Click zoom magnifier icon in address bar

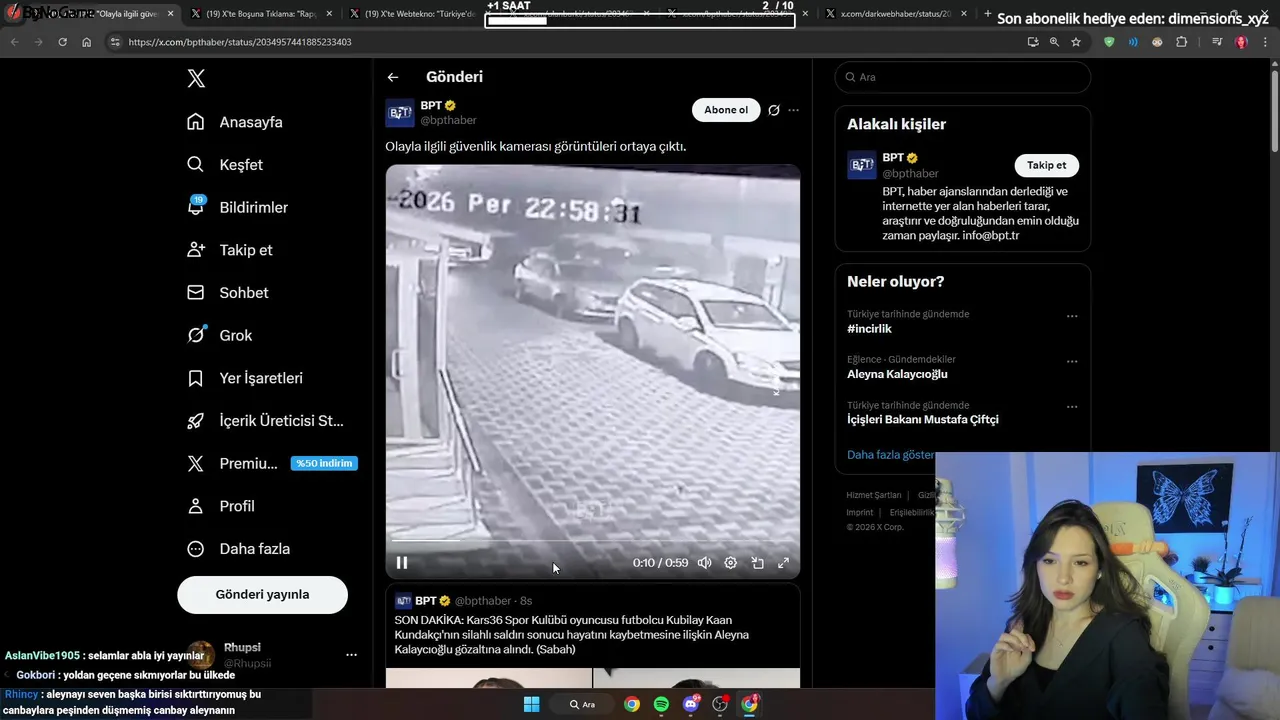(1054, 42)
